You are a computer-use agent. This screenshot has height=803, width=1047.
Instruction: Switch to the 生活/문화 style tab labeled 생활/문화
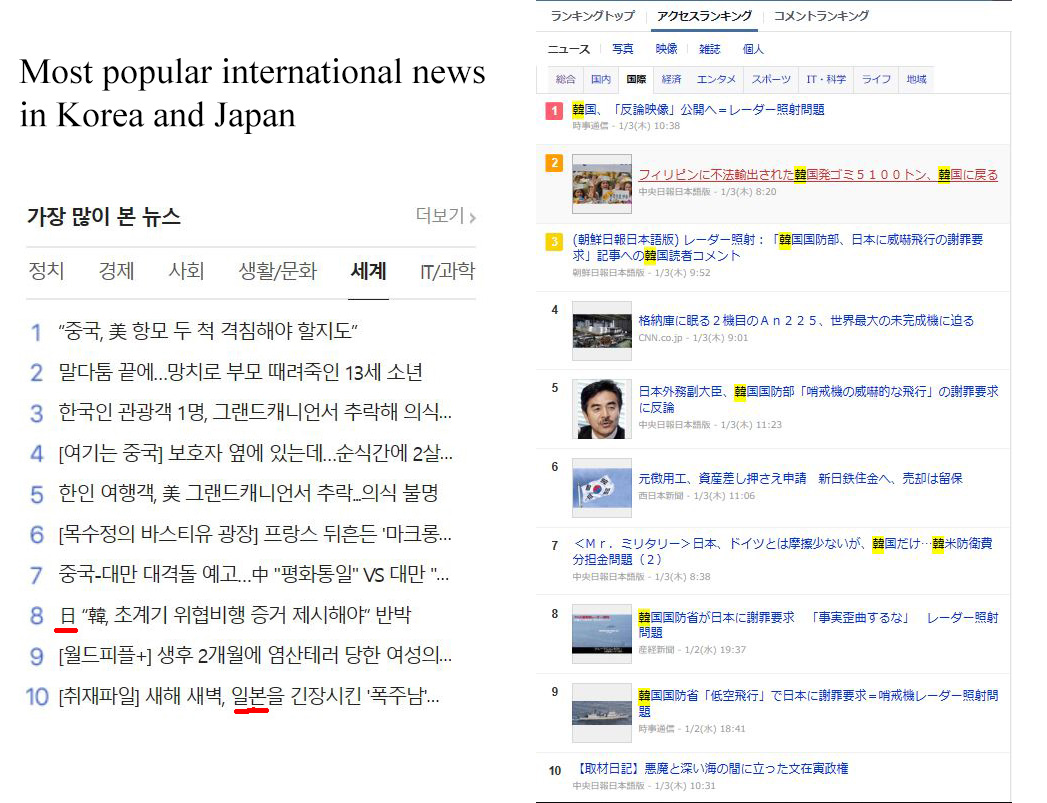tap(277, 271)
